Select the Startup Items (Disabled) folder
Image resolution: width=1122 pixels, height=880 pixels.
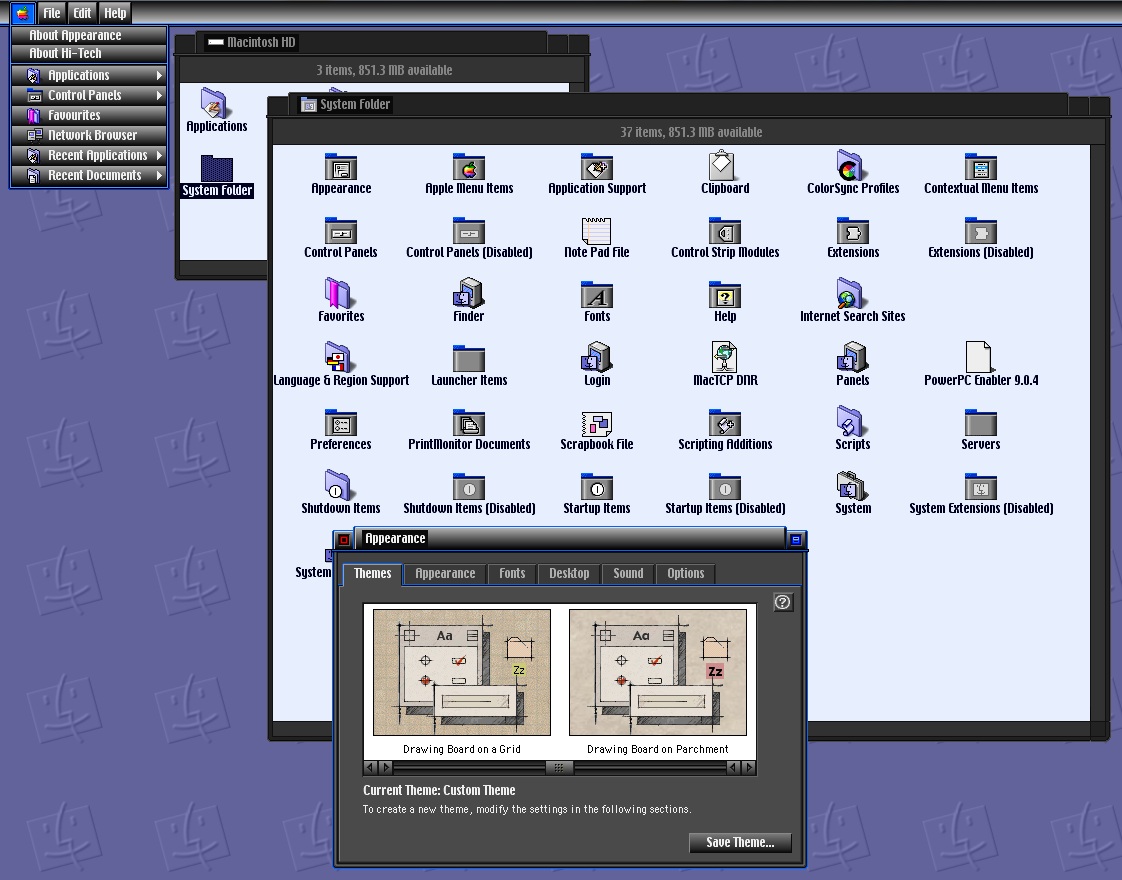[x=725, y=487]
